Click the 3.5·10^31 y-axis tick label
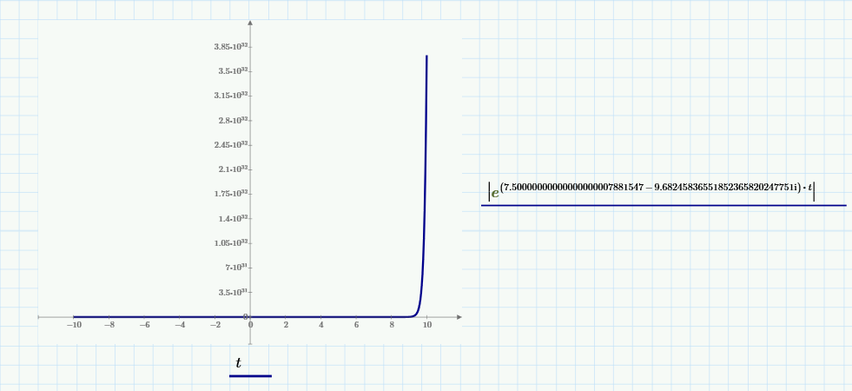Image resolution: width=852 pixels, height=391 pixels. pos(234,292)
